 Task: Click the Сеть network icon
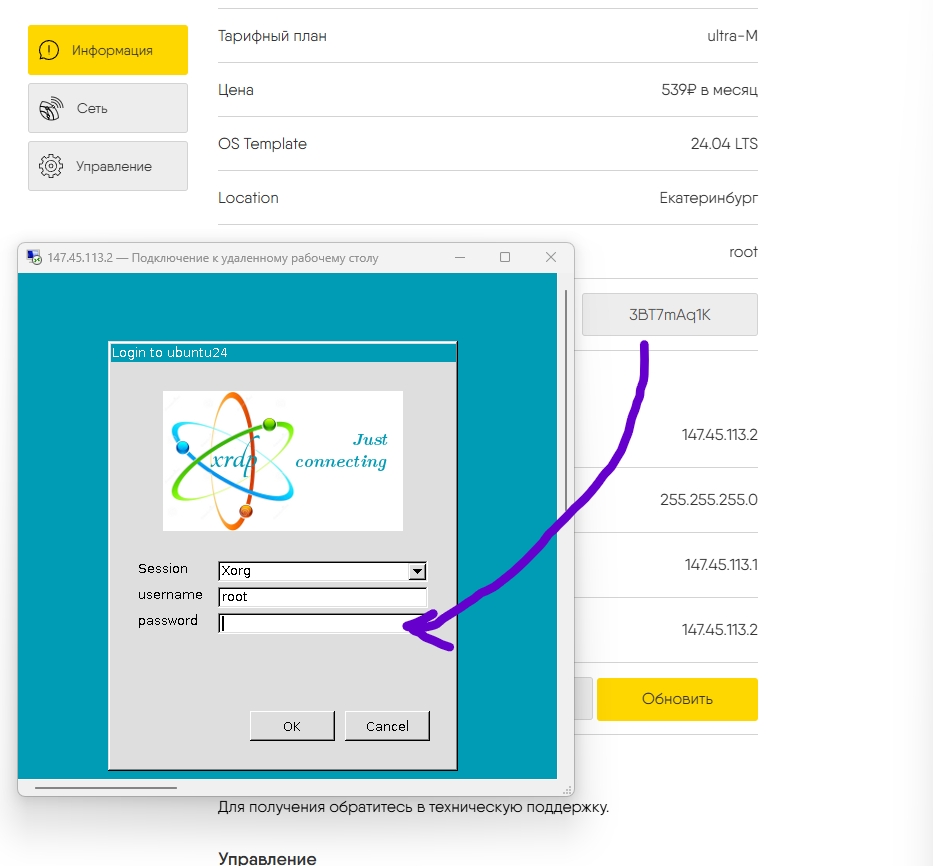[51, 108]
